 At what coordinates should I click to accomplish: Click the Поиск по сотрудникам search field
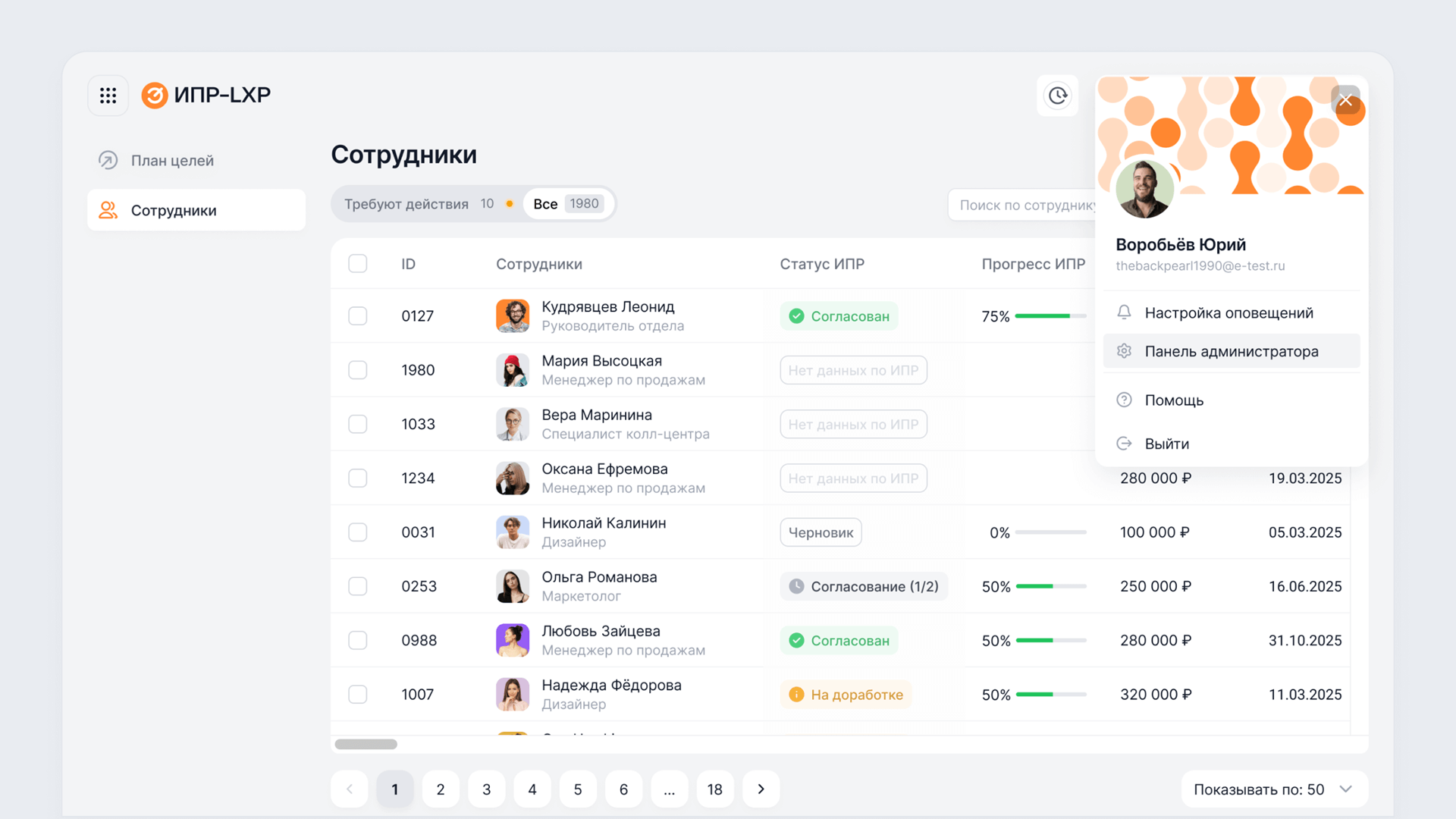(1022, 205)
